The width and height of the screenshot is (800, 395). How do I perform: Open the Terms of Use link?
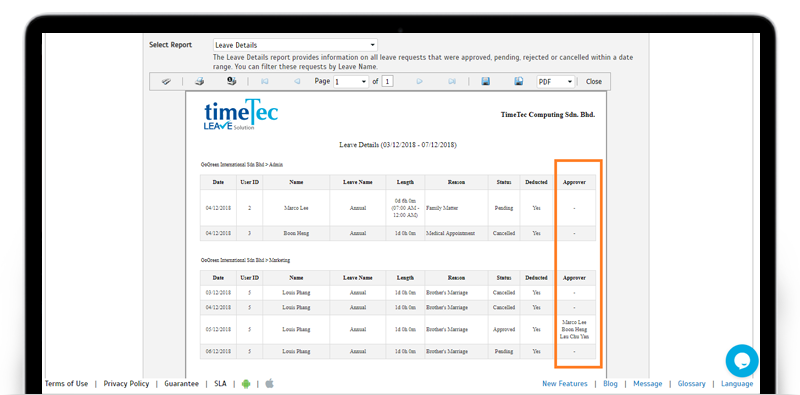66,384
